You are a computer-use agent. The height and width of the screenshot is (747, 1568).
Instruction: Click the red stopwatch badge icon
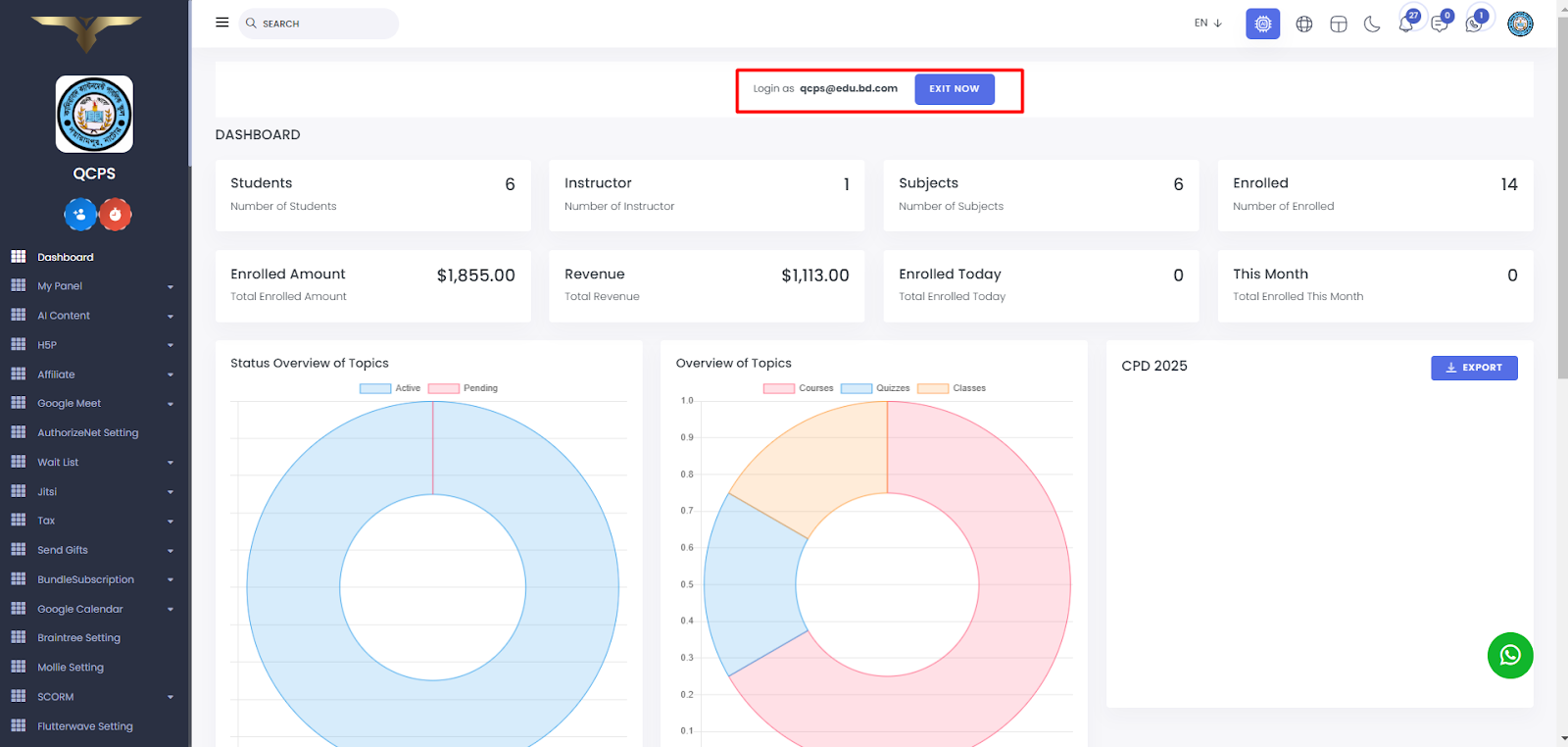(116, 214)
